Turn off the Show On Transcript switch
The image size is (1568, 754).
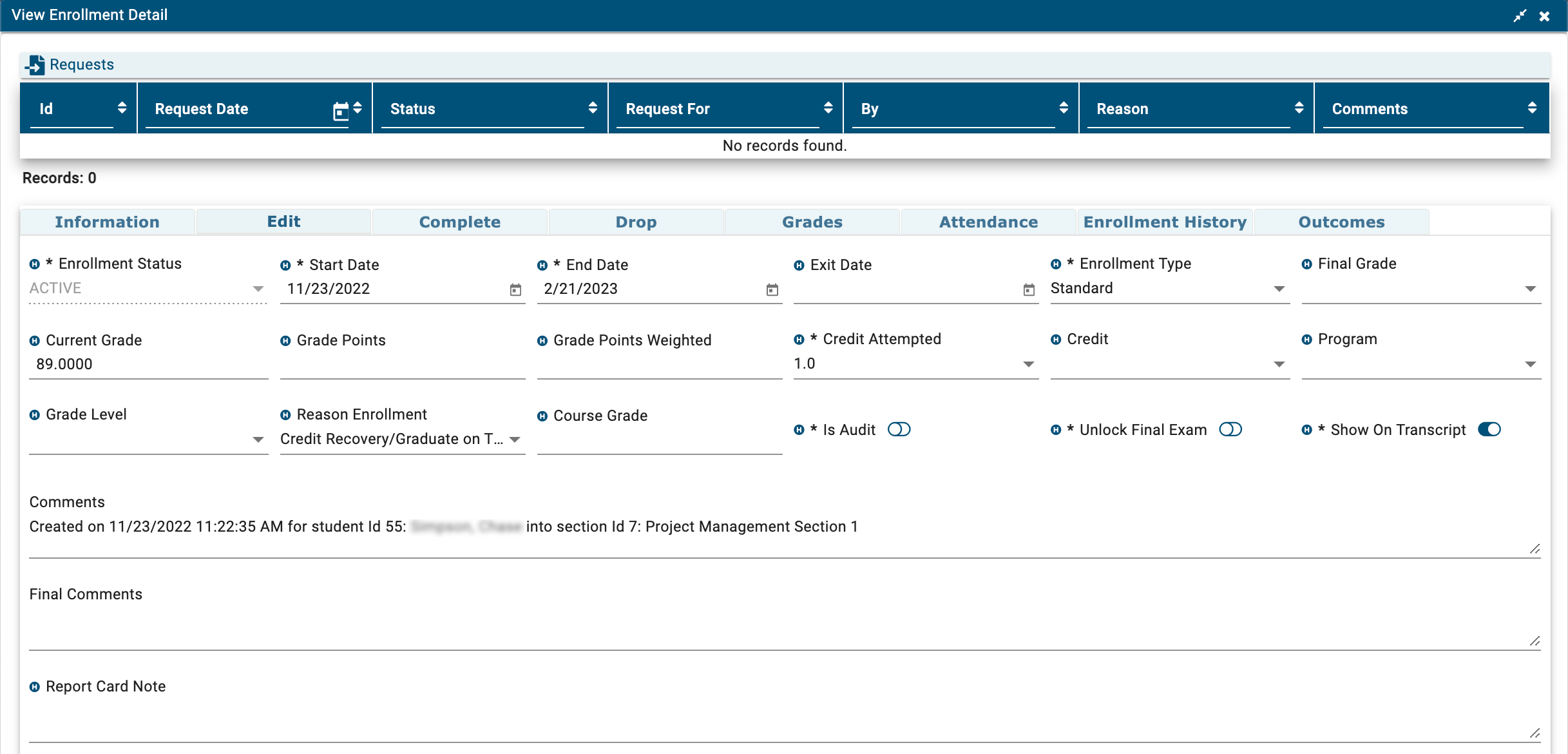coord(1489,429)
